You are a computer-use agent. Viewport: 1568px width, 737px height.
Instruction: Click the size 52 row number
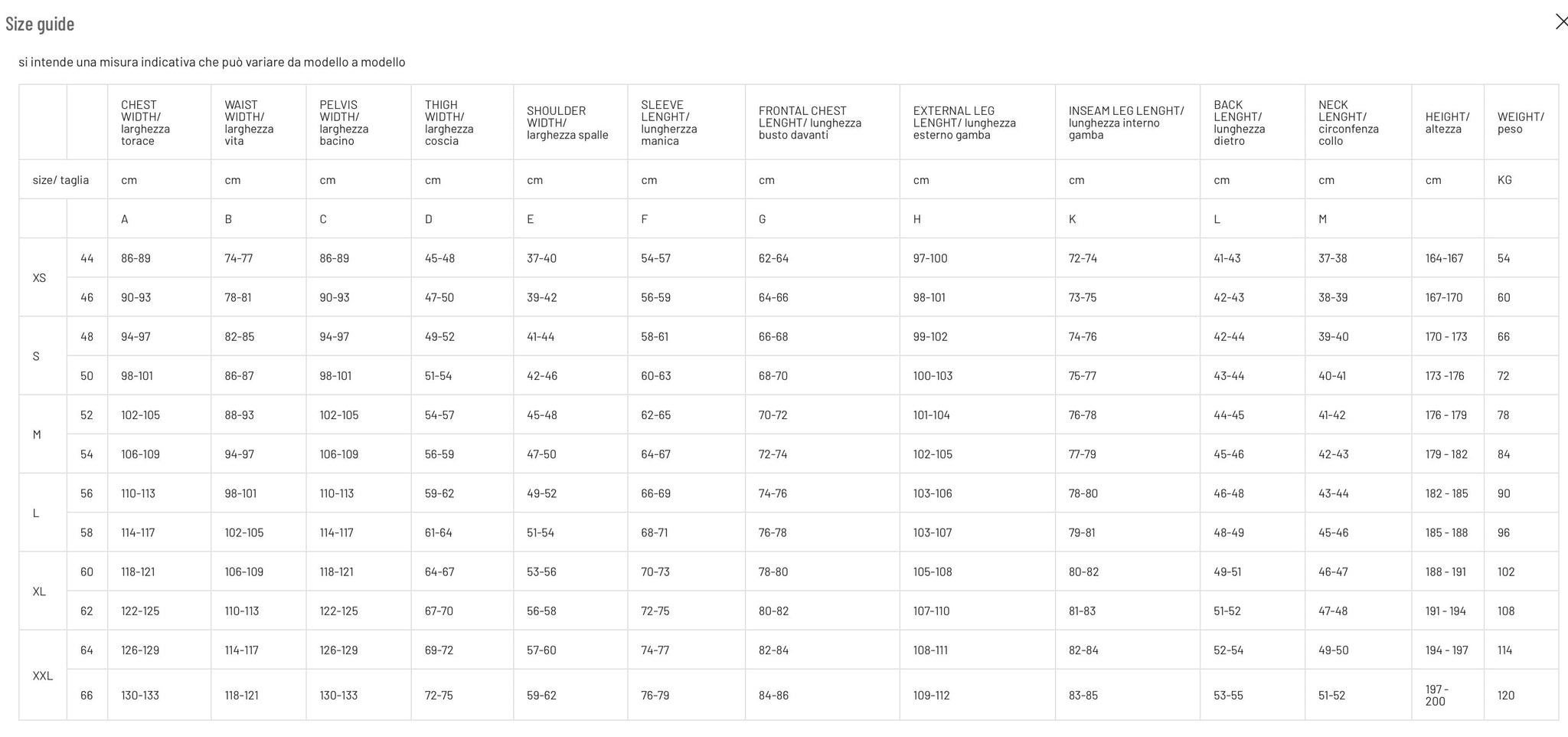coord(87,415)
